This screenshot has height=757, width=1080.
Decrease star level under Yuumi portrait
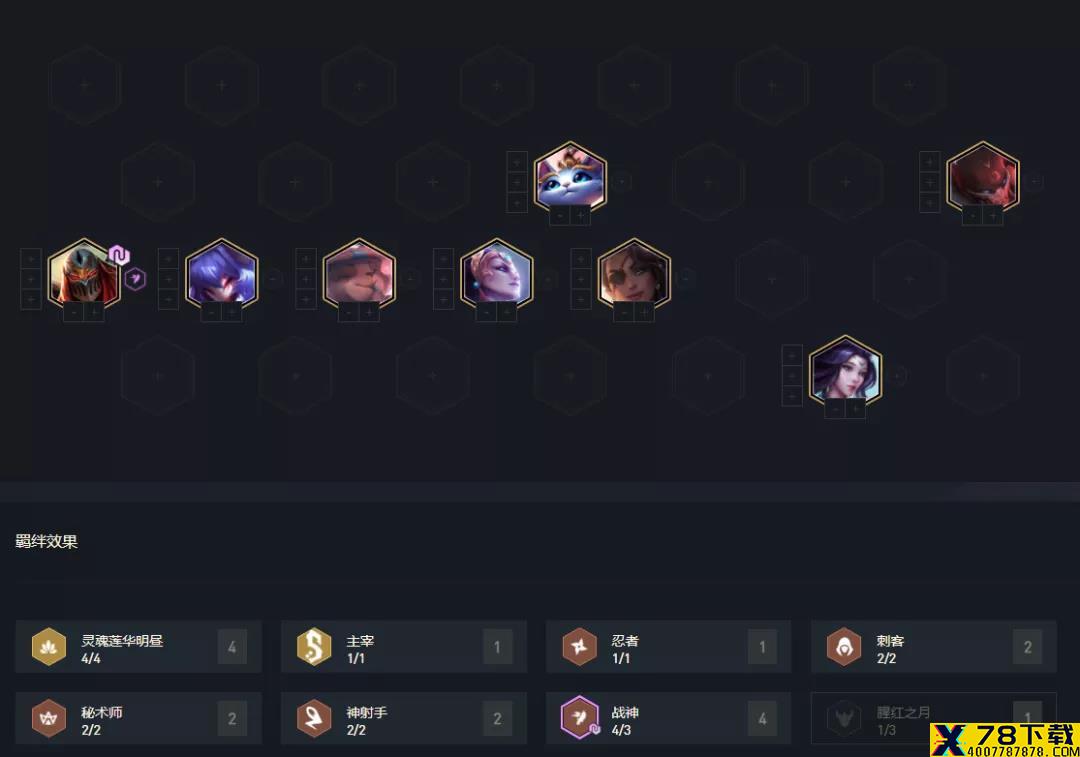pyautogui.click(x=560, y=216)
